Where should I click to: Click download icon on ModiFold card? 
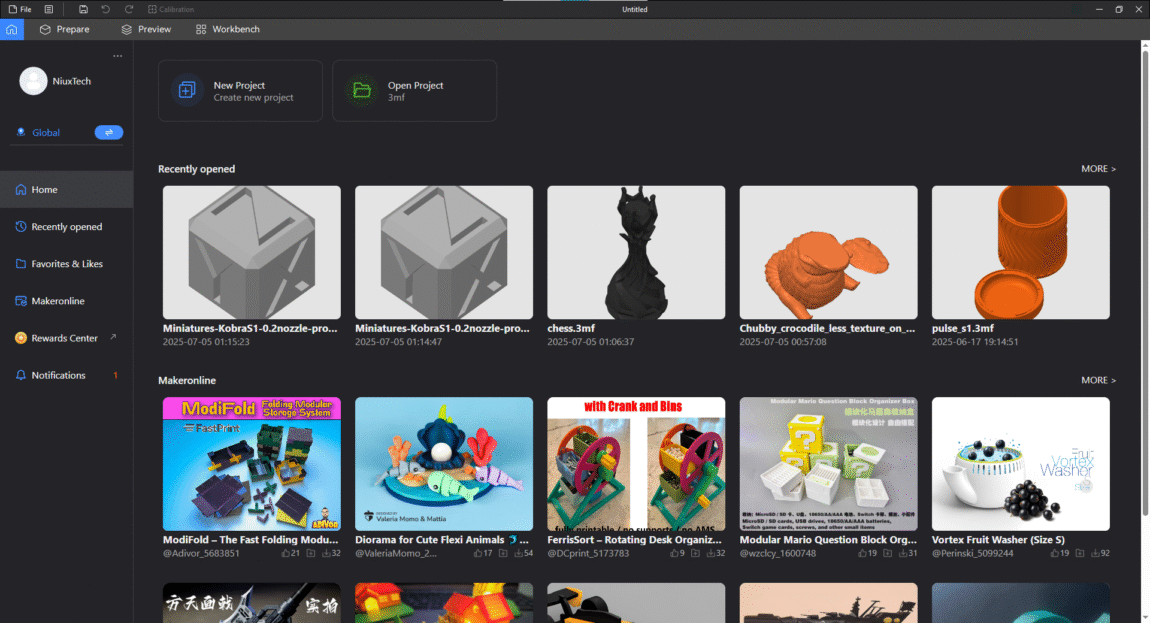326,553
